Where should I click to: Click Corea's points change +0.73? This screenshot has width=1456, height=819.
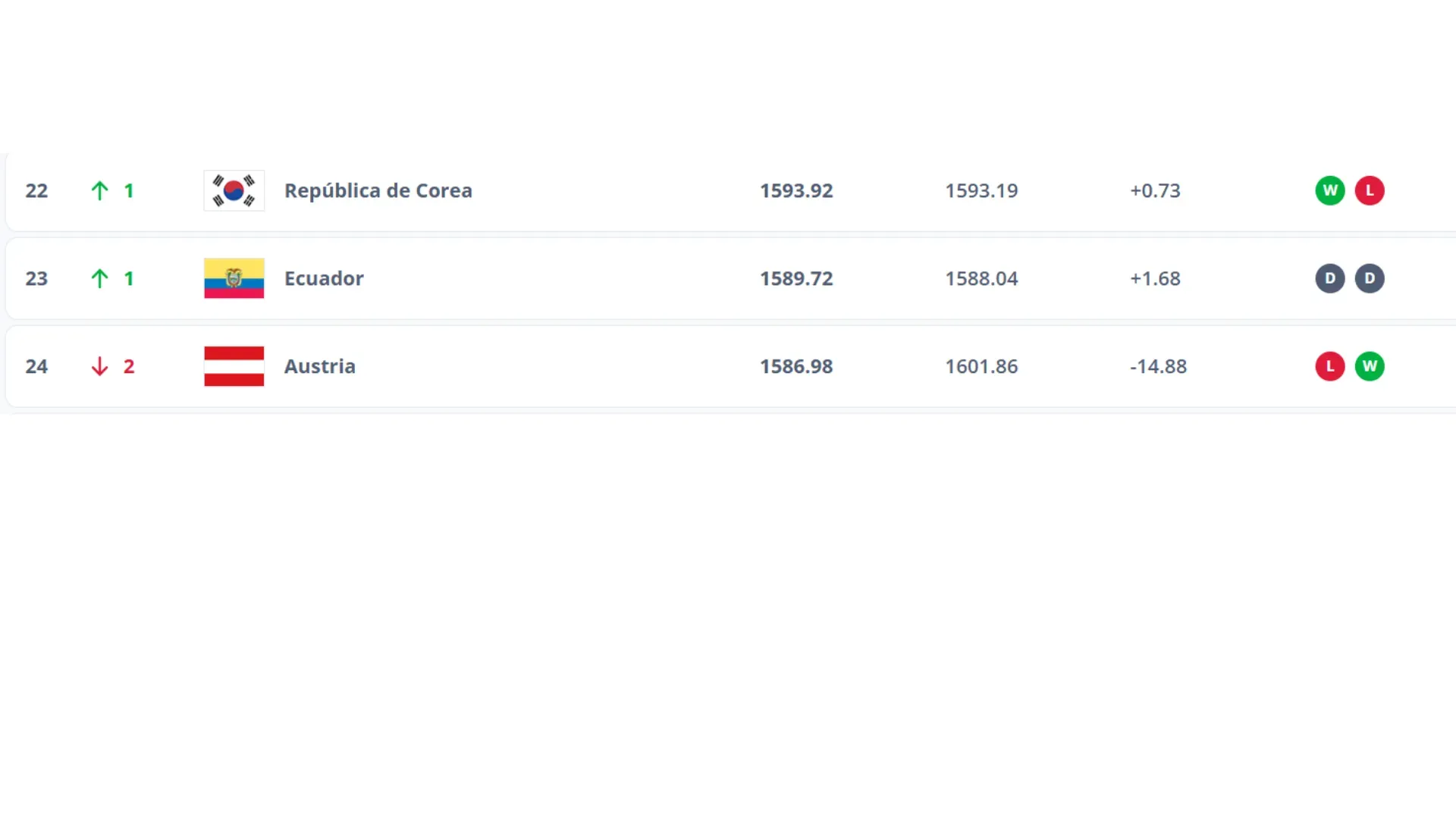click(x=1155, y=190)
